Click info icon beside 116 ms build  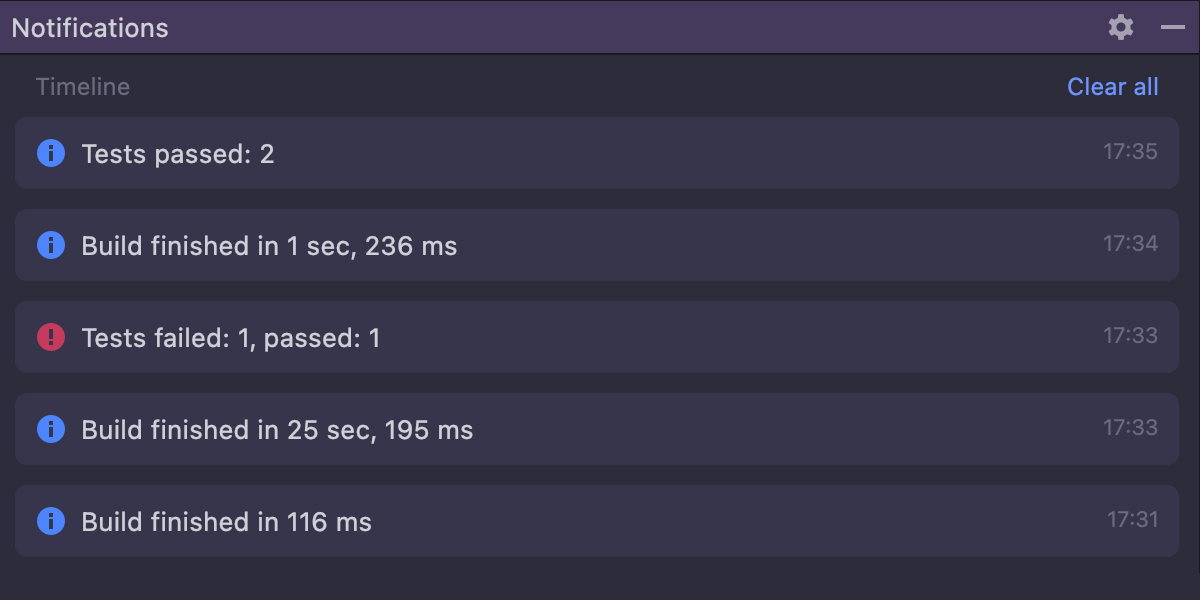pos(51,521)
